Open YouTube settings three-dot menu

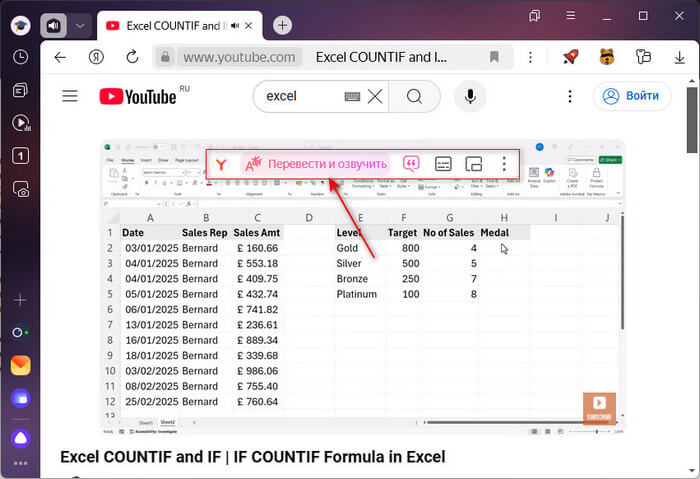[x=569, y=96]
